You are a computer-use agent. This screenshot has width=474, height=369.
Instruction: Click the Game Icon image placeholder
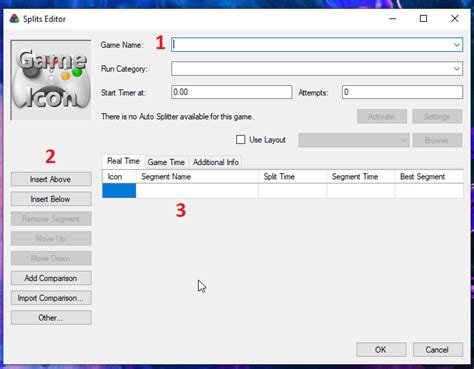click(51, 80)
